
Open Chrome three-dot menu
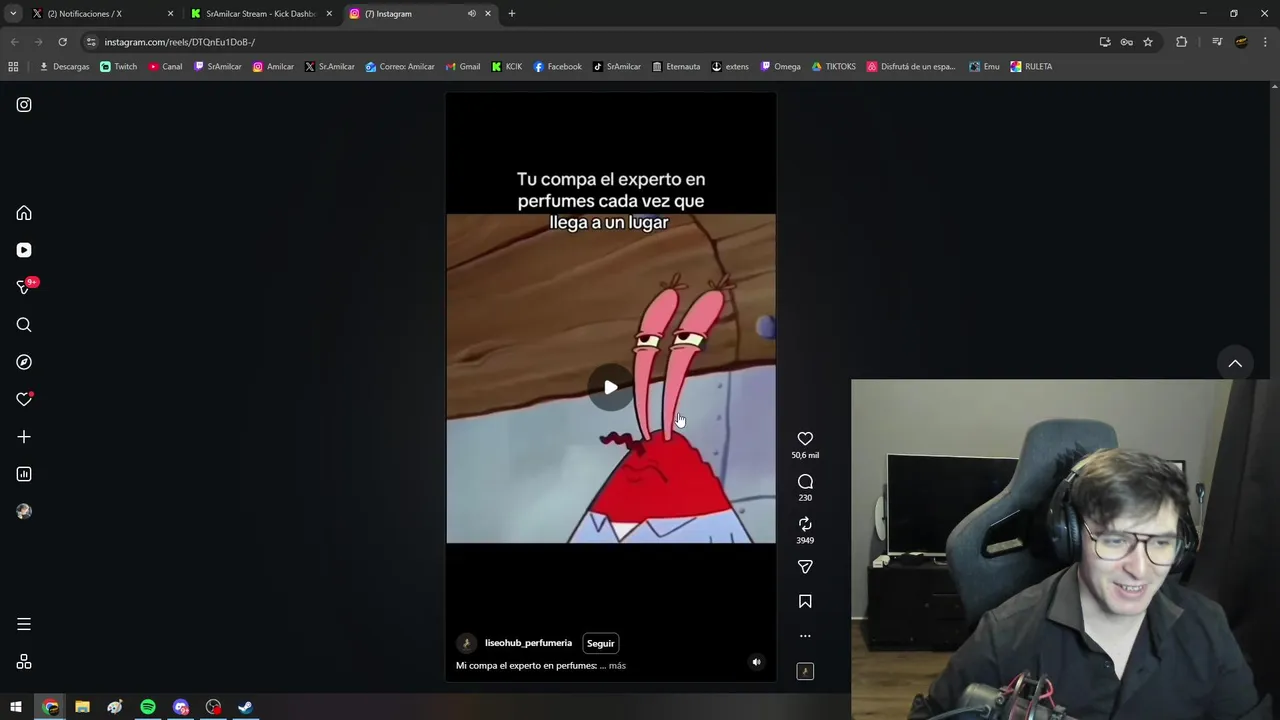1266,42
